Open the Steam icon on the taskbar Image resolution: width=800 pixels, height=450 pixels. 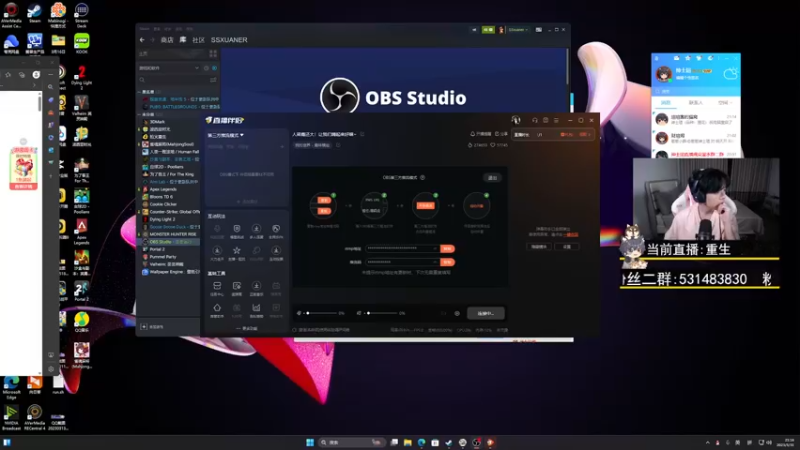448,442
